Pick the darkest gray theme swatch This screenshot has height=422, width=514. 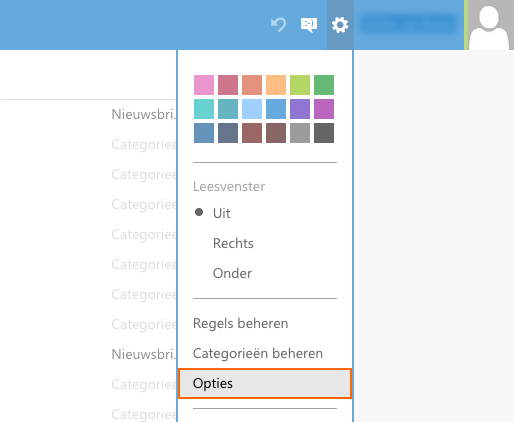(x=324, y=133)
